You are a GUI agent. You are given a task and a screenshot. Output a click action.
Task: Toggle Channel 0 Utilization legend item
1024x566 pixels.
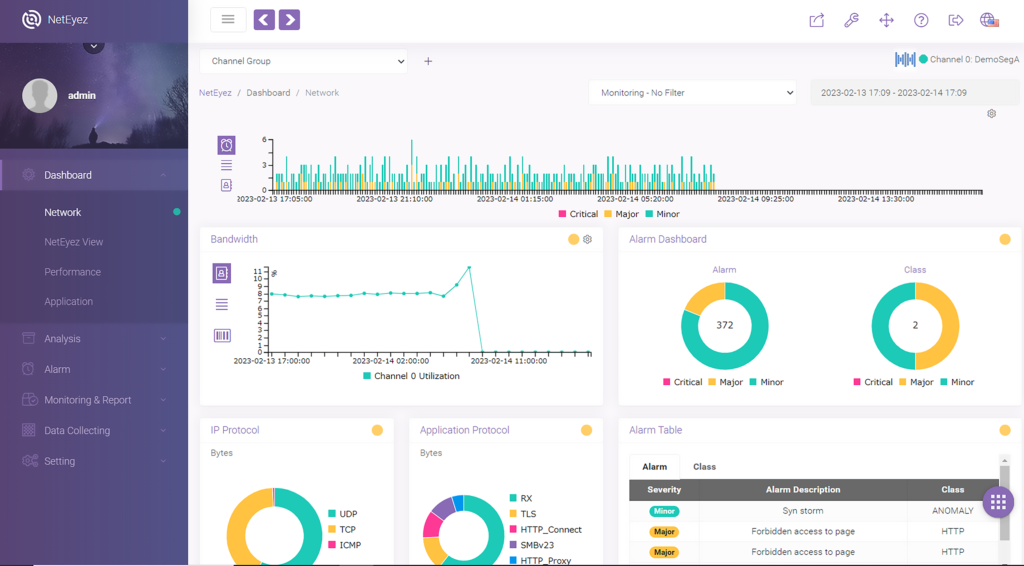411,376
